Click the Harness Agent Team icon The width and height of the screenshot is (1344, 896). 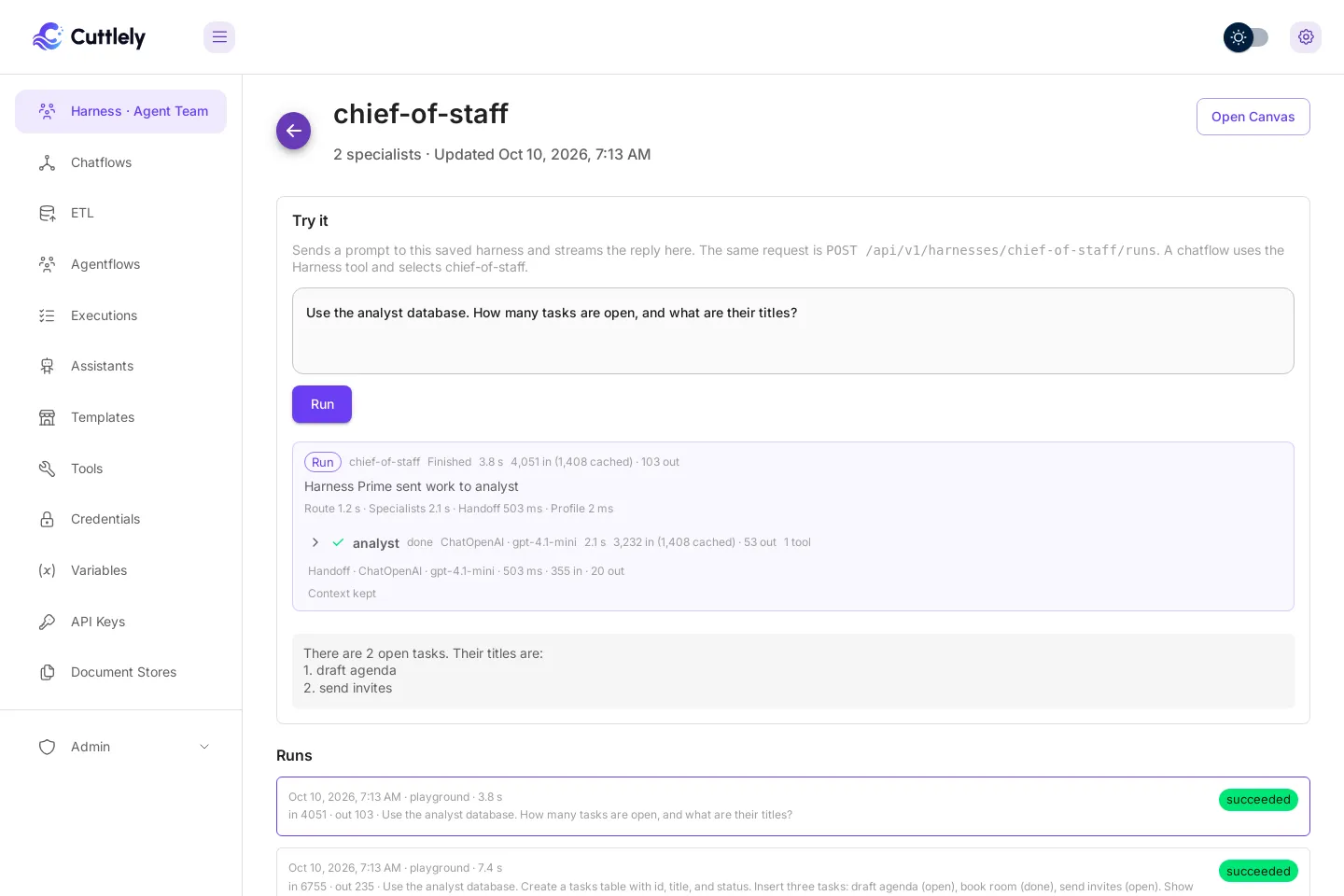pos(47,111)
